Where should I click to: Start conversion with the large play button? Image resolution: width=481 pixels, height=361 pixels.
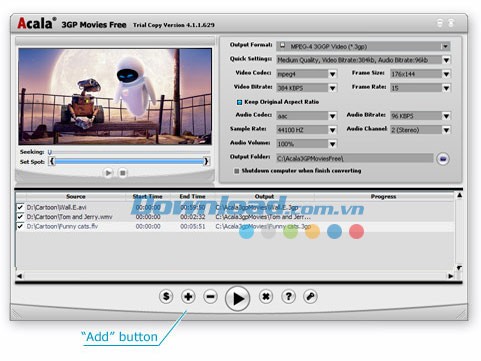click(237, 298)
